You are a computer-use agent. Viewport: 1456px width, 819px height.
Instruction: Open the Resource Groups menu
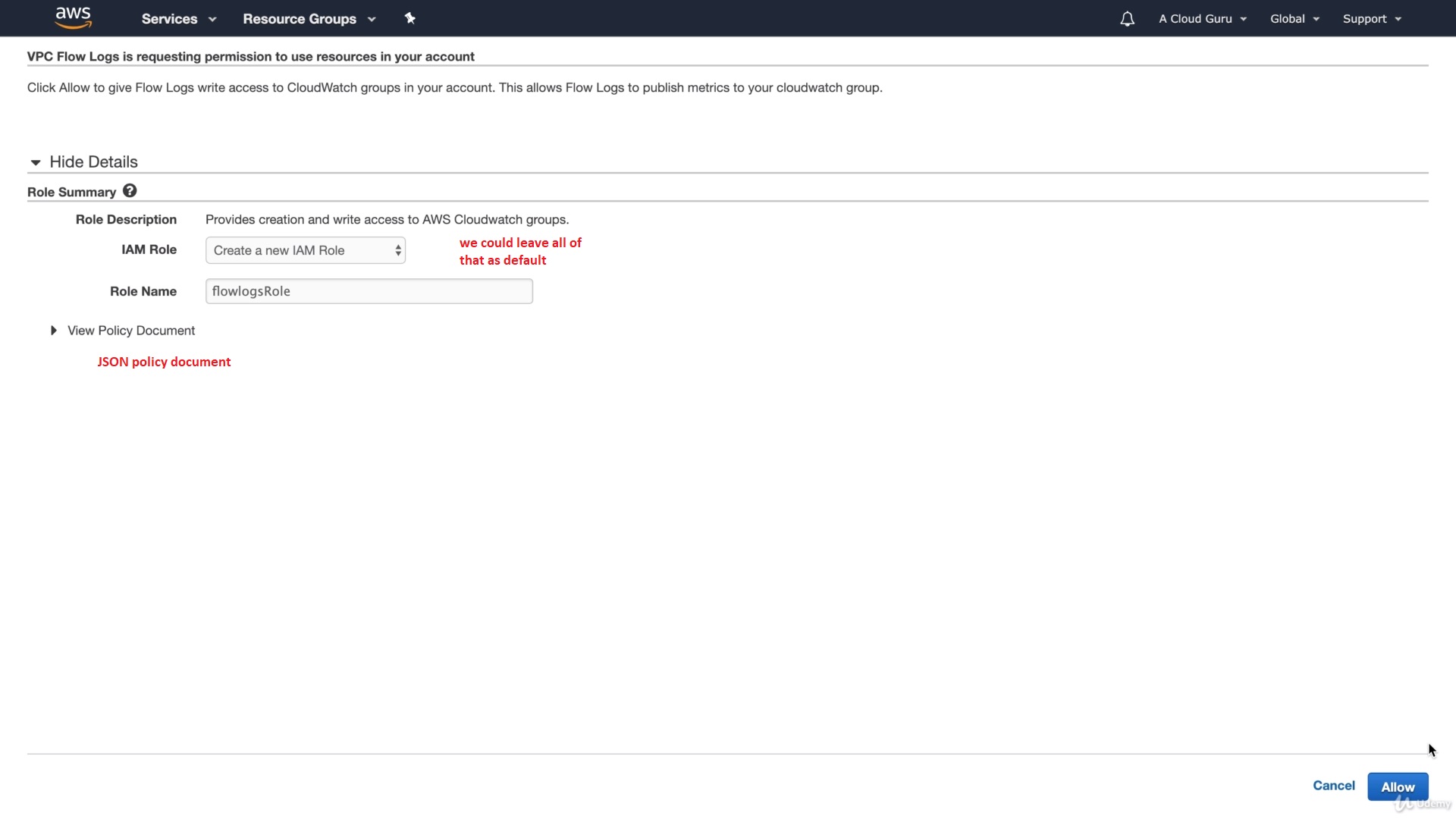pos(300,19)
